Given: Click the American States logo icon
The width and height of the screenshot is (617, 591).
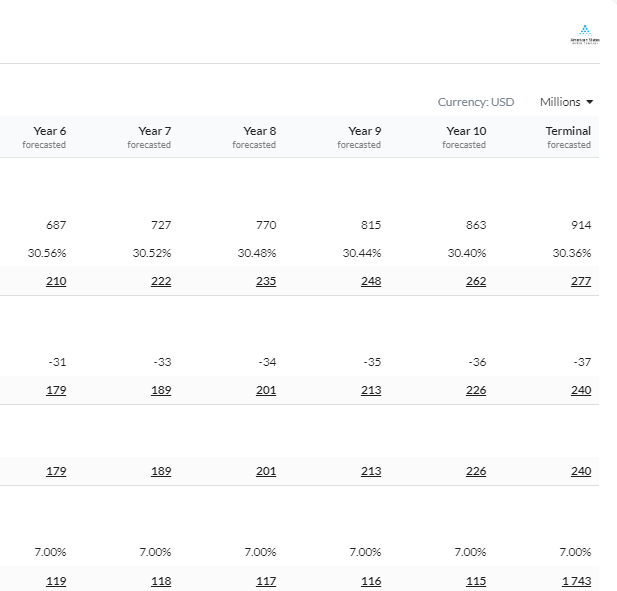Looking at the screenshot, I should click(585, 34).
